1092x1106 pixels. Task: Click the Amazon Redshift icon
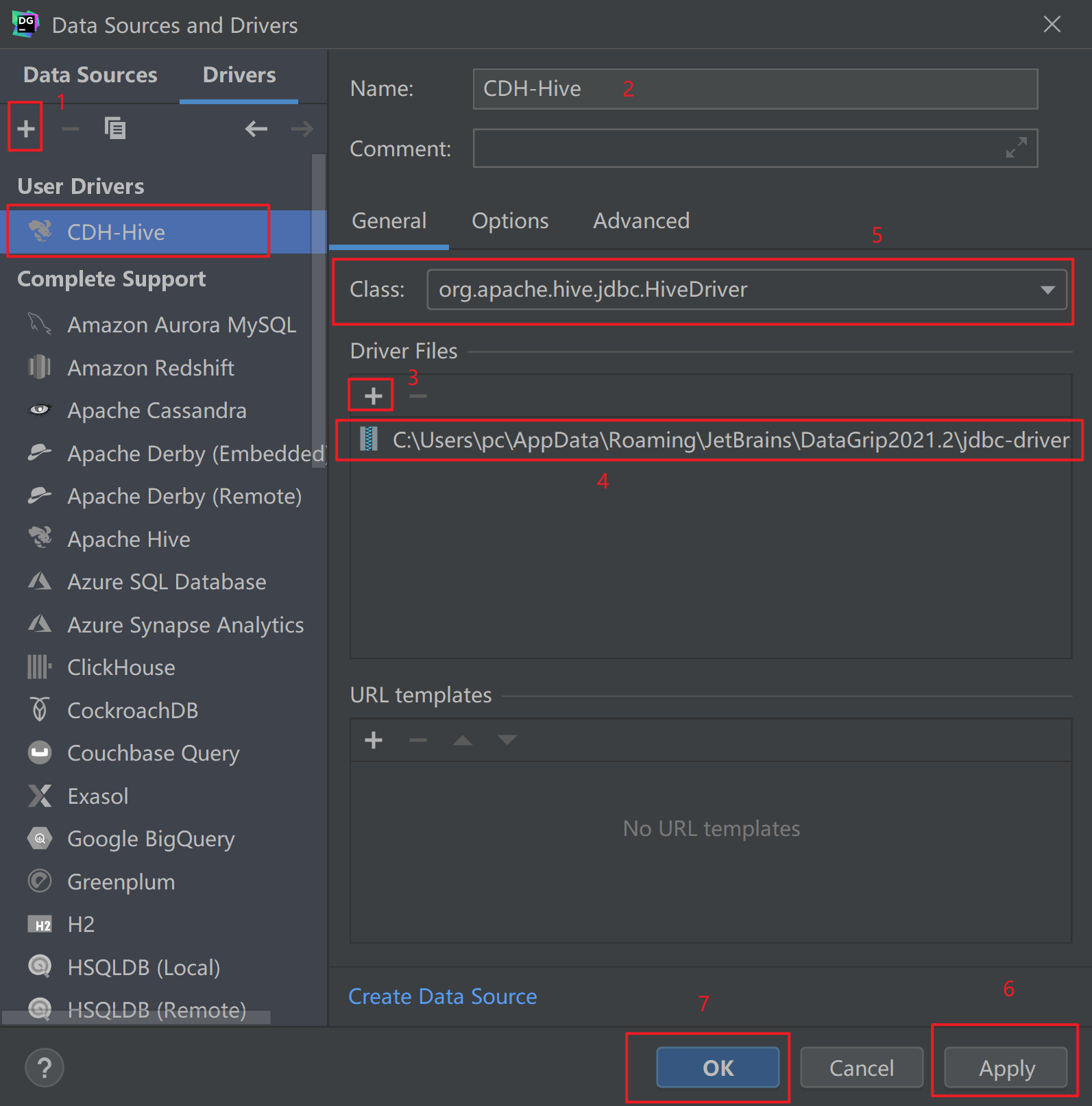[x=40, y=367]
